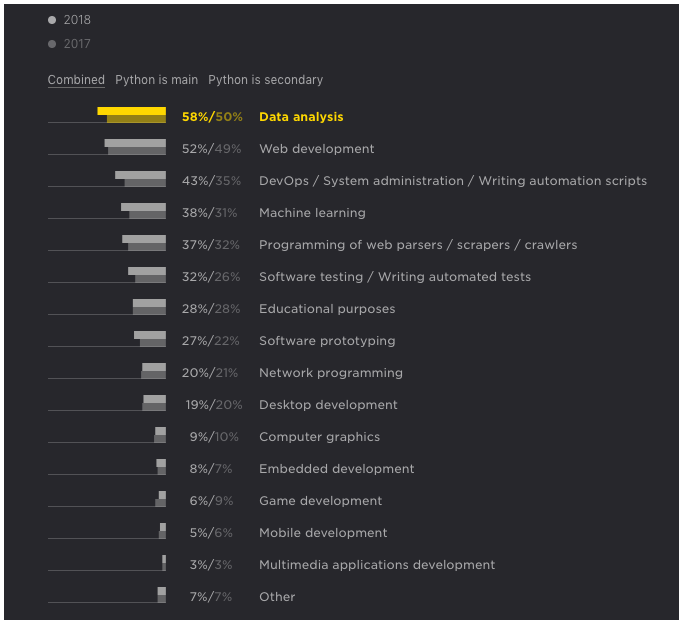The height and width of the screenshot is (625, 686).
Task: Select the Educational purposes bar
Action: 149,307
